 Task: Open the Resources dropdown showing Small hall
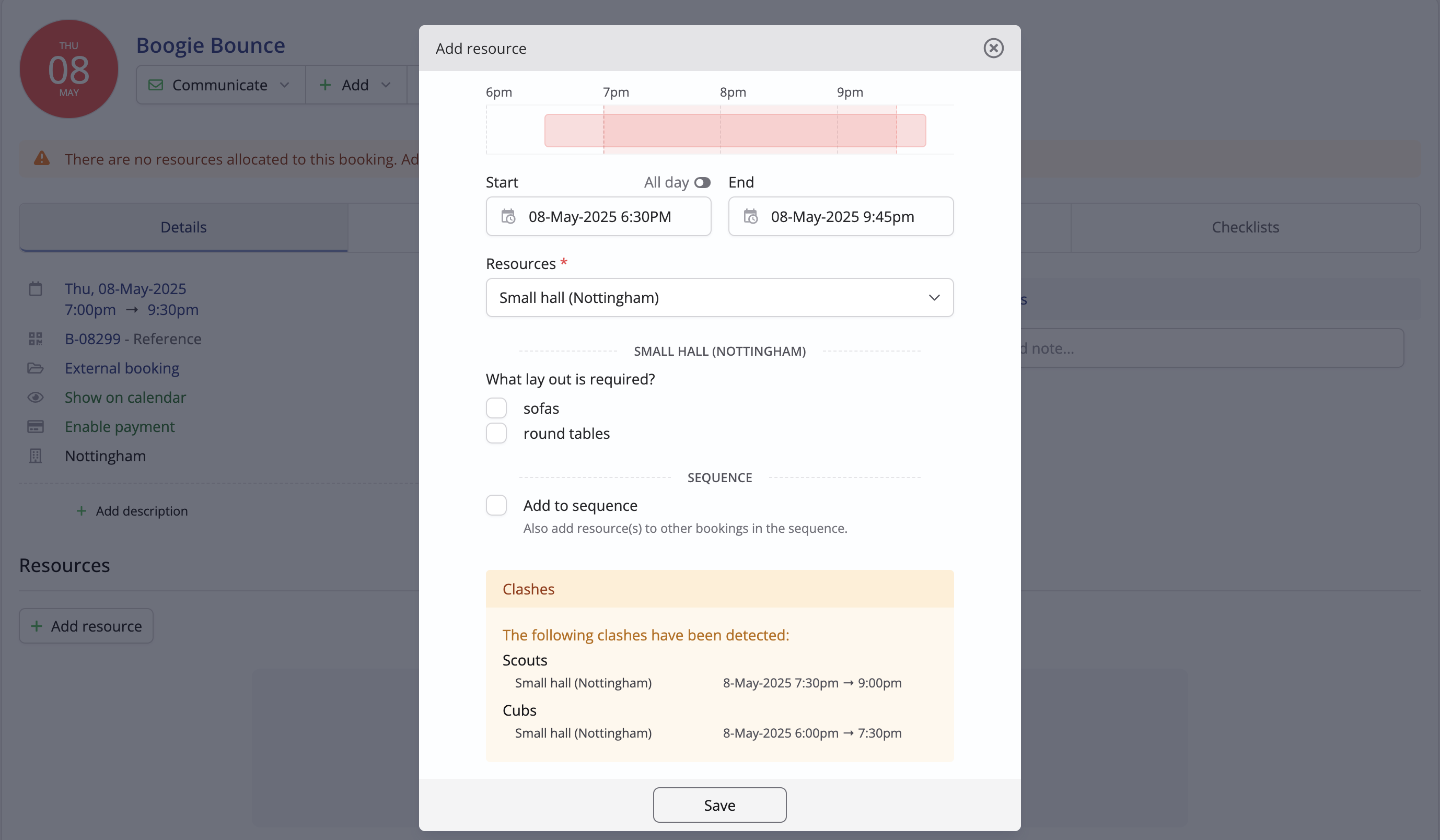click(719, 297)
